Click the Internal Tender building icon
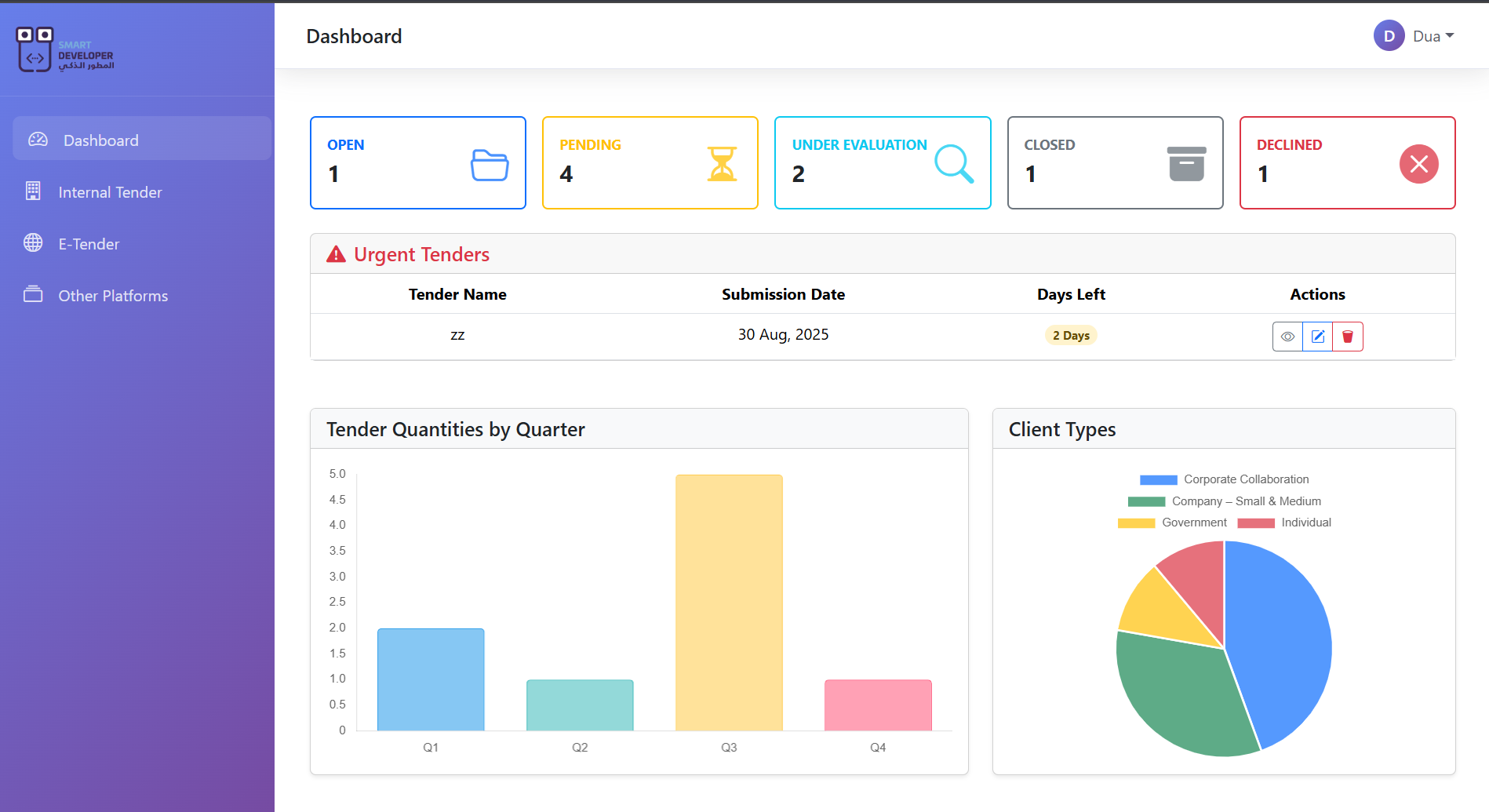Viewport: 1489px width, 812px height. pos(33,191)
